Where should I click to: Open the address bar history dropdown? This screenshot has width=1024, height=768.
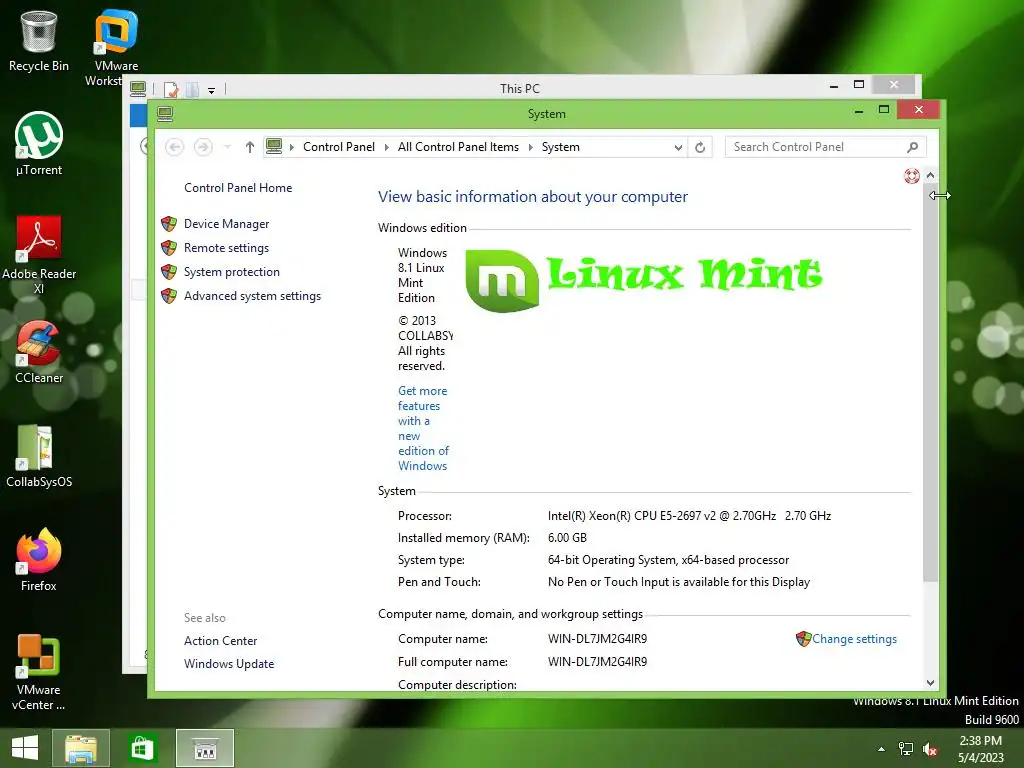[x=678, y=147]
